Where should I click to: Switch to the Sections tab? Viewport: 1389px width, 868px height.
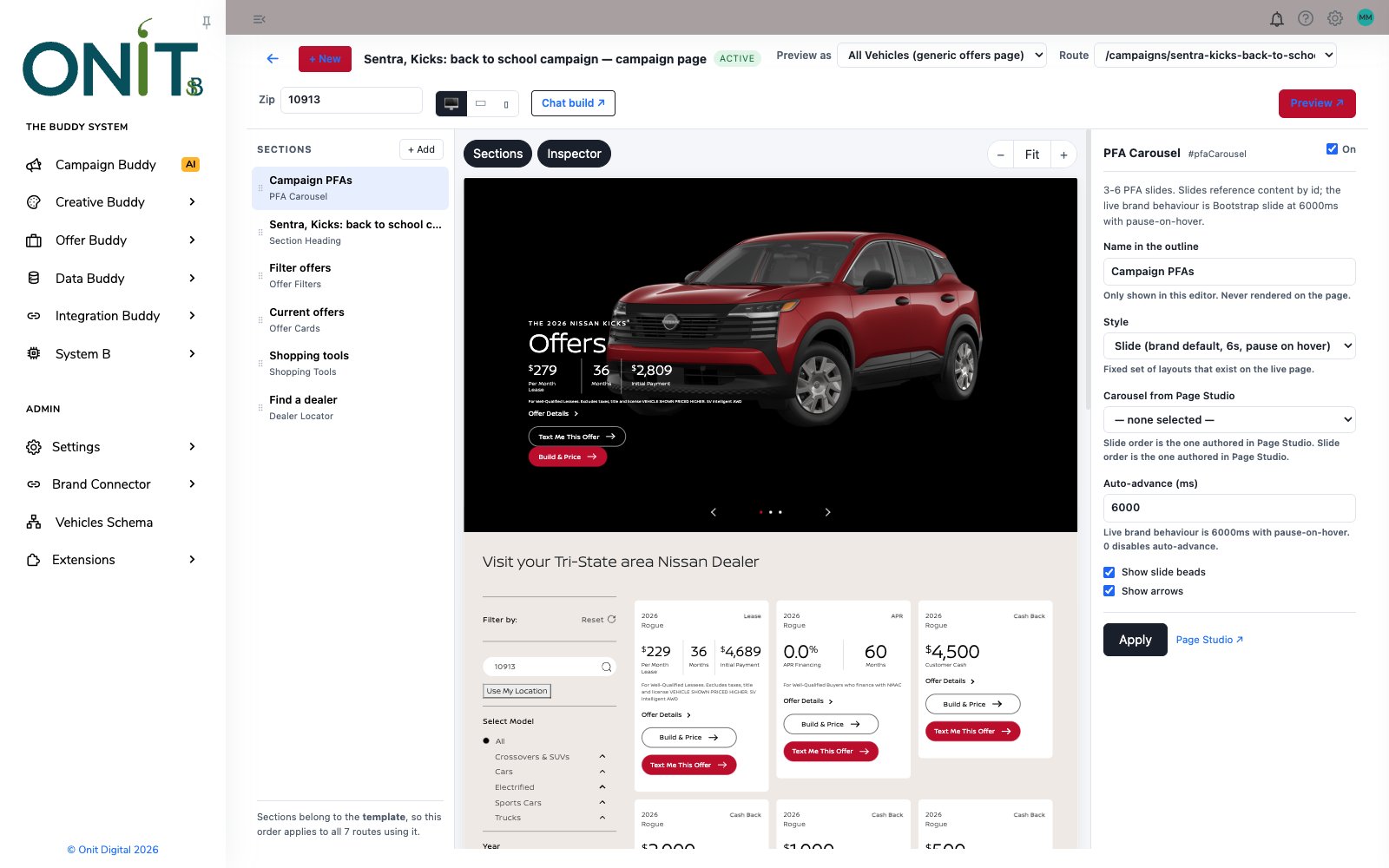[x=498, y=154]
